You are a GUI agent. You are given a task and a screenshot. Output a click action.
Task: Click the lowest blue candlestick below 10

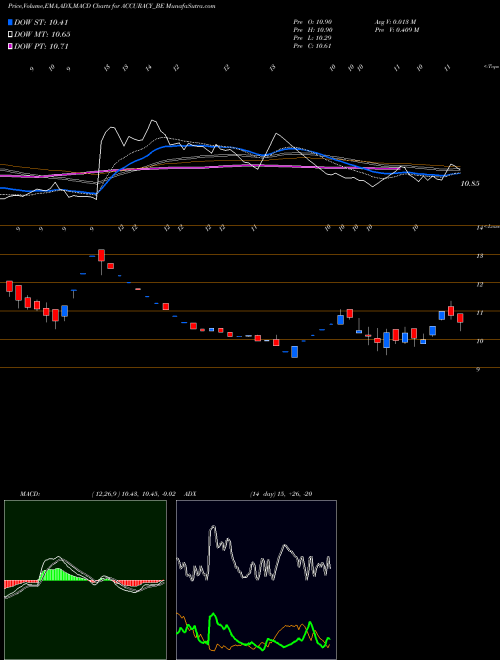click(x=295, y=352)
